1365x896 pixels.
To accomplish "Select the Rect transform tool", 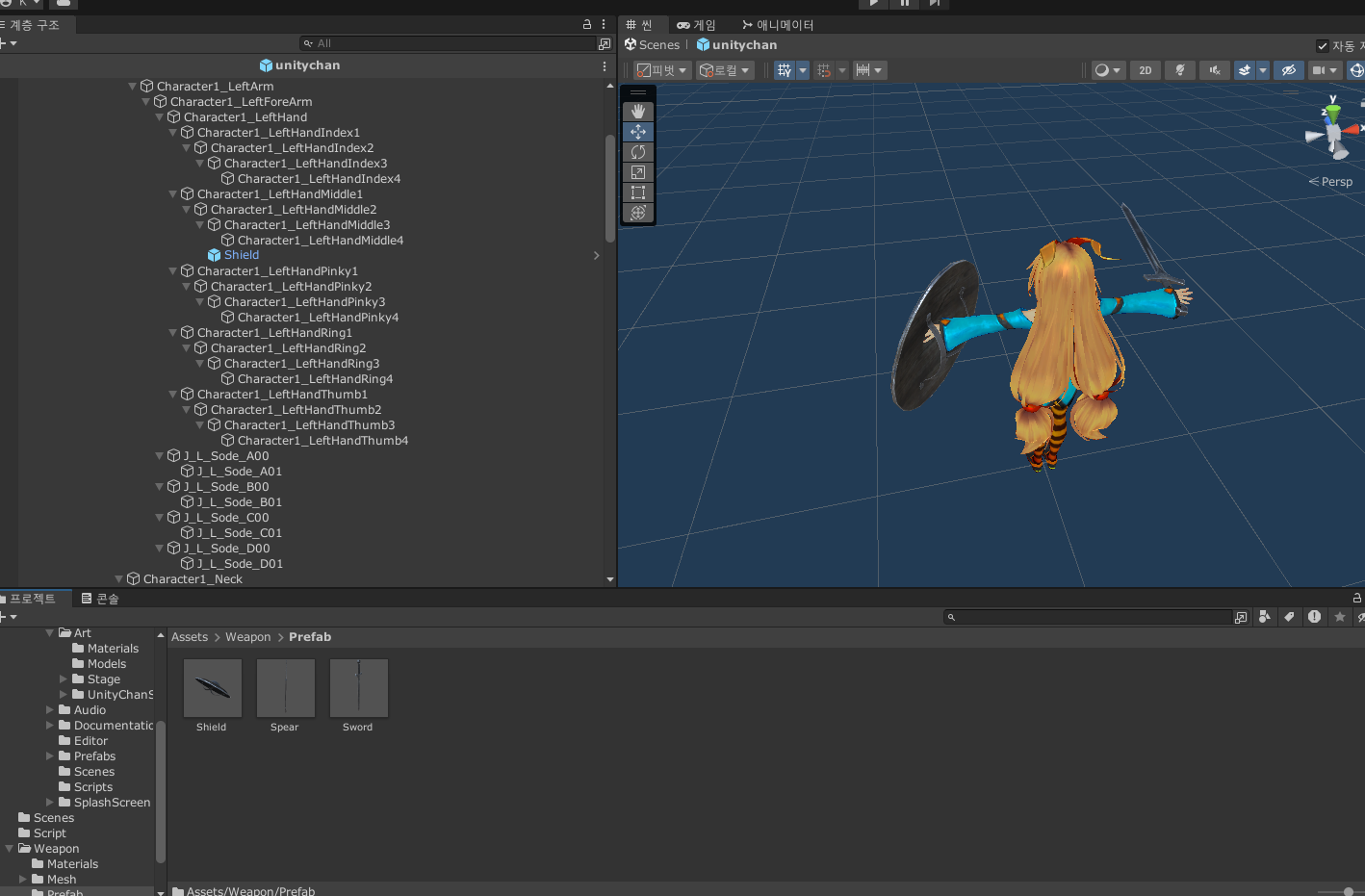I will click(637, 192).
